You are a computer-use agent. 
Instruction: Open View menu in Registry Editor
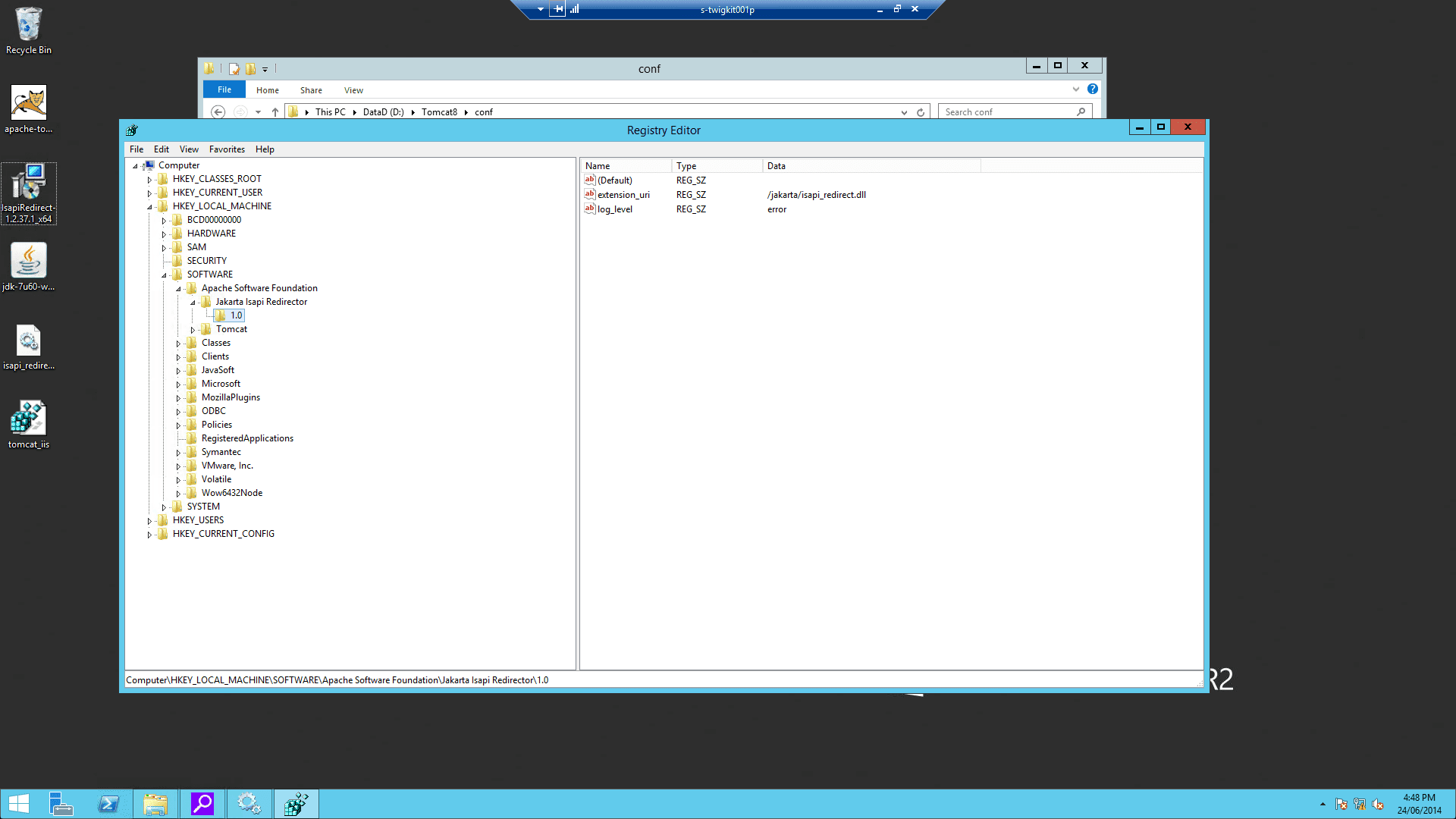click(x=189, y=149)
